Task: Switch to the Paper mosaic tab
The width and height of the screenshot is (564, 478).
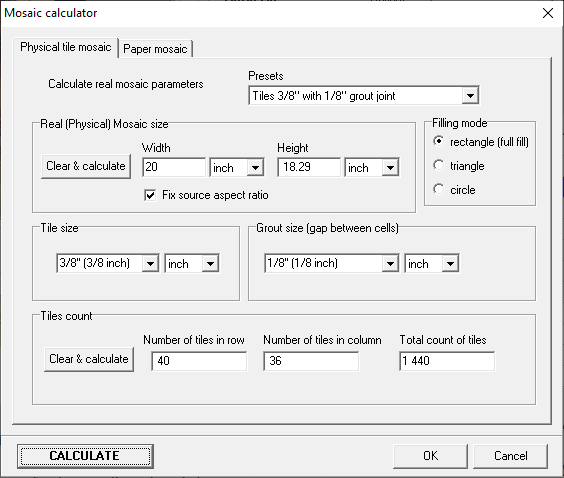Action: coord(155,49)
